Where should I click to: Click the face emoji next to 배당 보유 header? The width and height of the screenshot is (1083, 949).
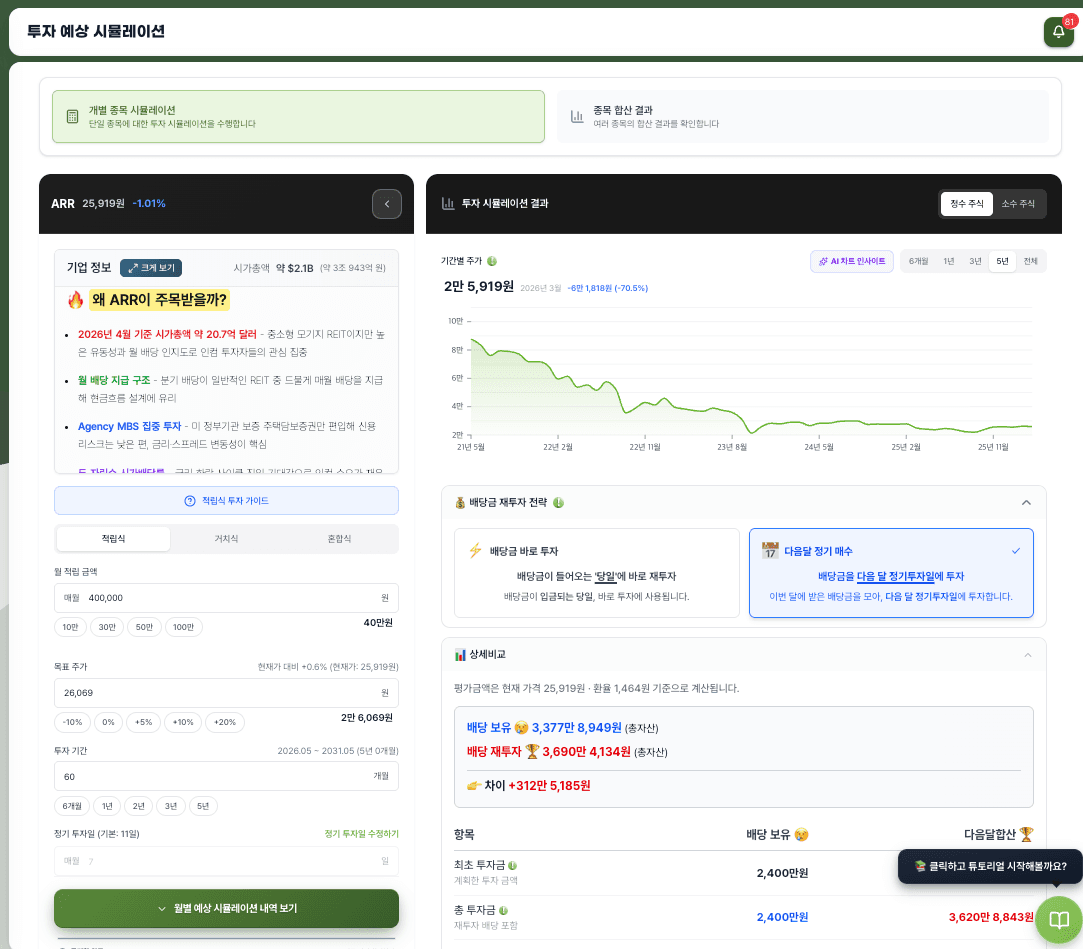801,834
